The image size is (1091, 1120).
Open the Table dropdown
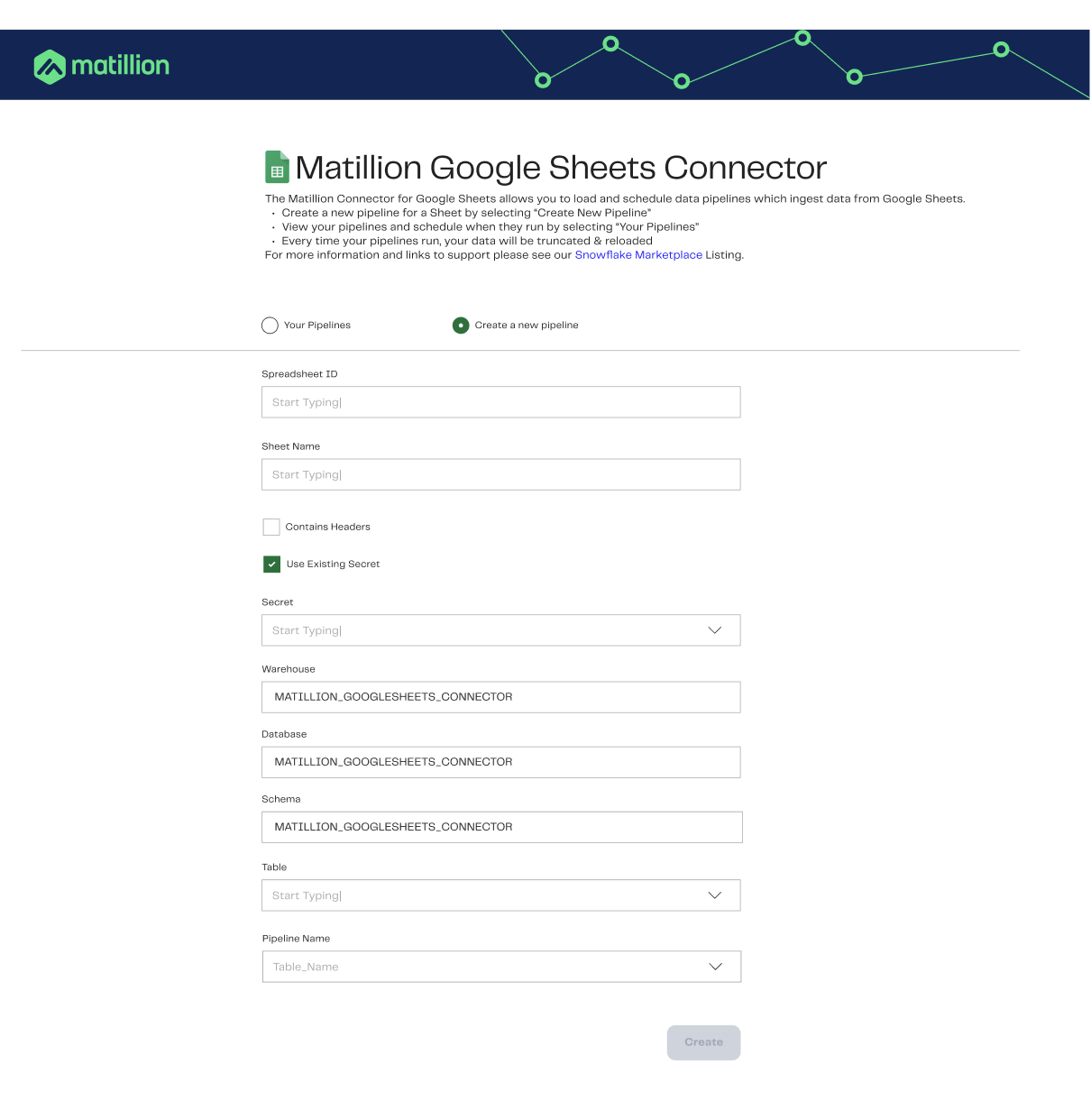[x=501, y=895]
